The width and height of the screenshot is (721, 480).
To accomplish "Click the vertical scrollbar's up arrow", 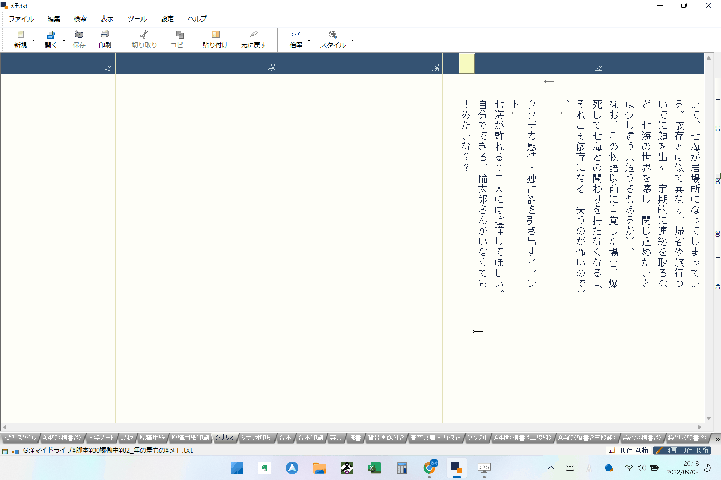I will (709, 58).
